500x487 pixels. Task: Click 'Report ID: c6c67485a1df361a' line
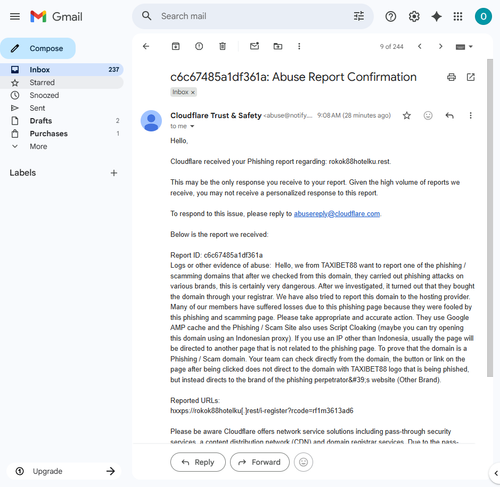pyautogui.click(x=216, y=255)
